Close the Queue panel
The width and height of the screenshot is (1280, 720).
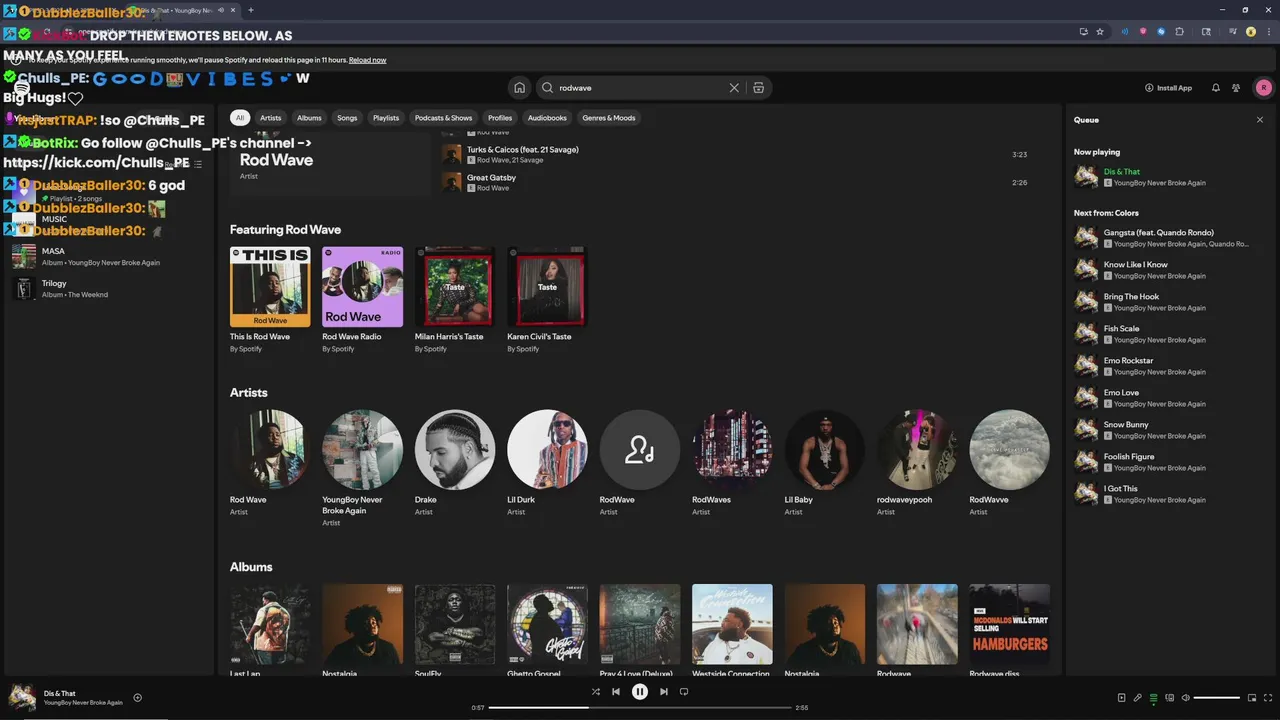pyautogui.click(x=1260, y=120)
